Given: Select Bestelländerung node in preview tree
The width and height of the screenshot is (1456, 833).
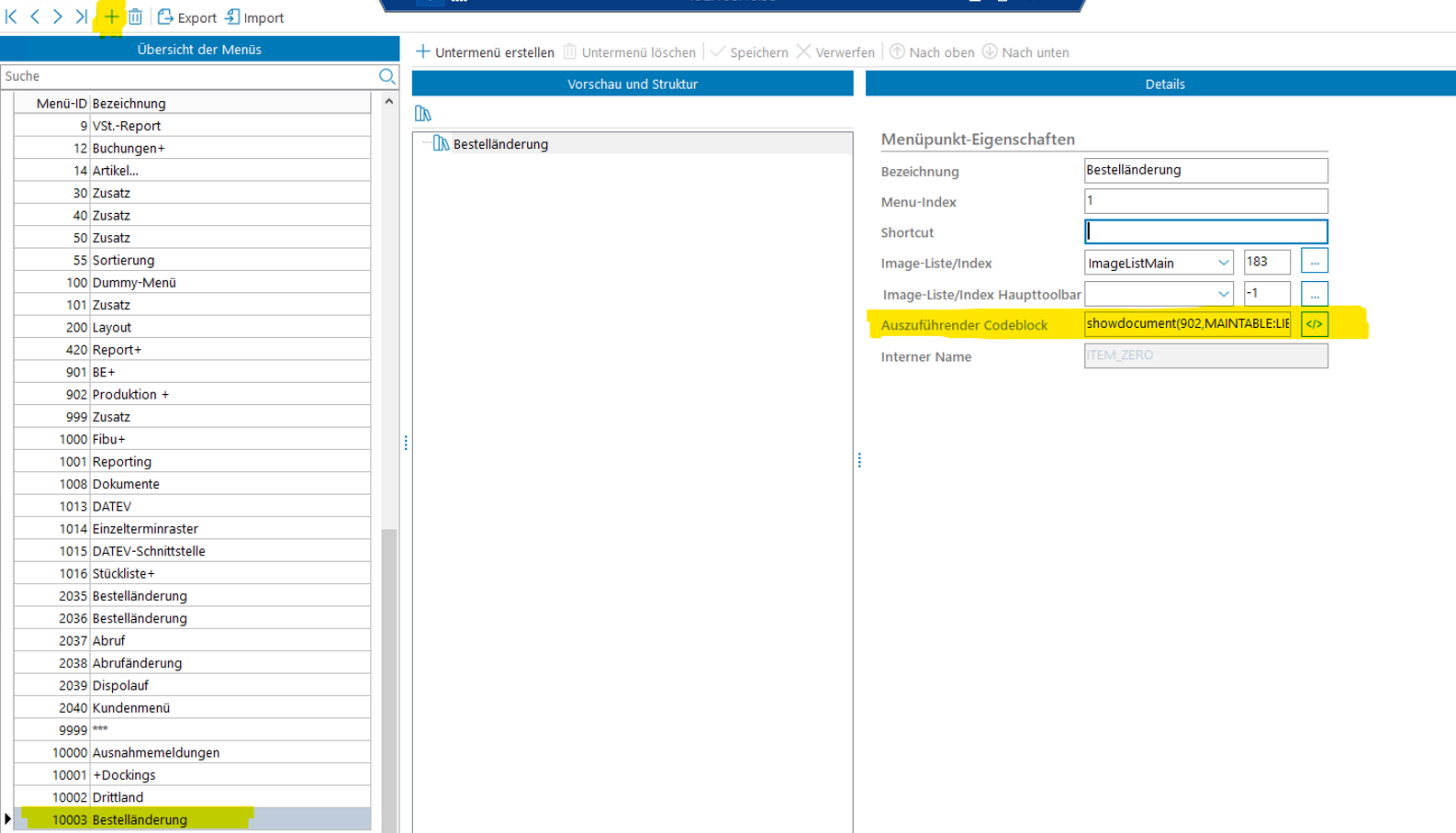Looking at the screenshot, I should click(x=500, y=144).
